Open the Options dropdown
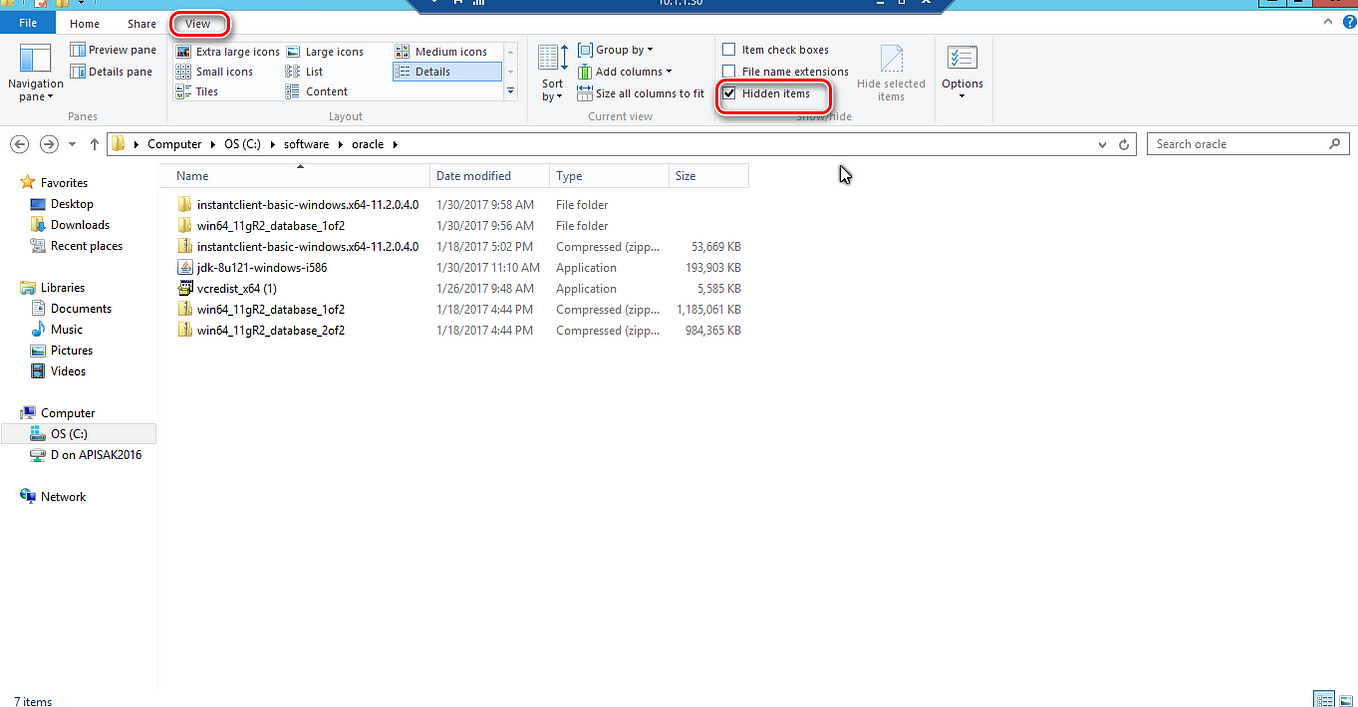Screen dimensions: 1358x707 click(962, 72)
